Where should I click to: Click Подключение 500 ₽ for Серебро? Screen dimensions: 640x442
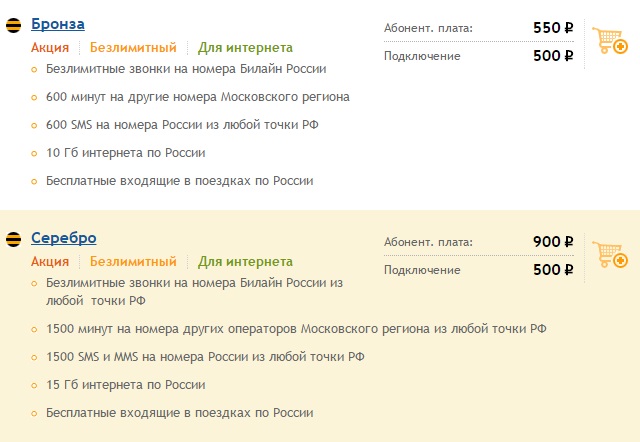(x=478, y=269)
